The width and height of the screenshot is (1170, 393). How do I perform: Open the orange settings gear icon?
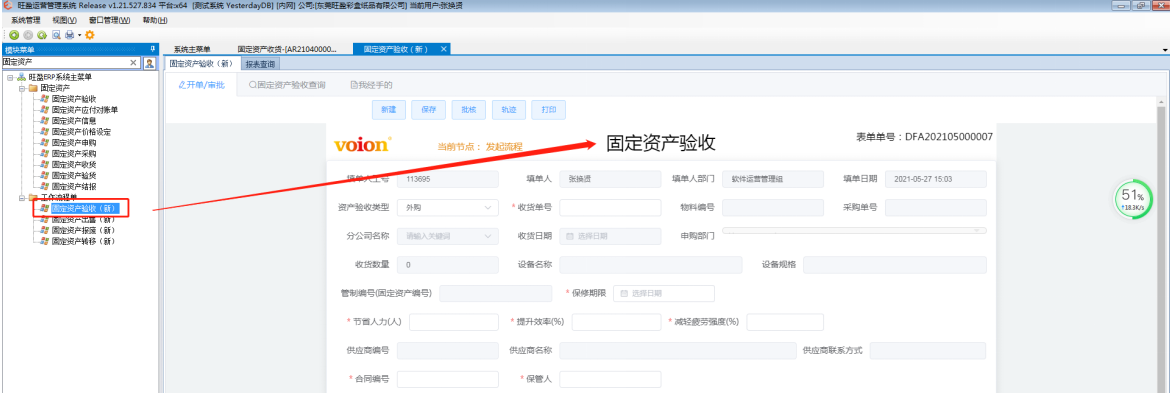pos(90,35)
